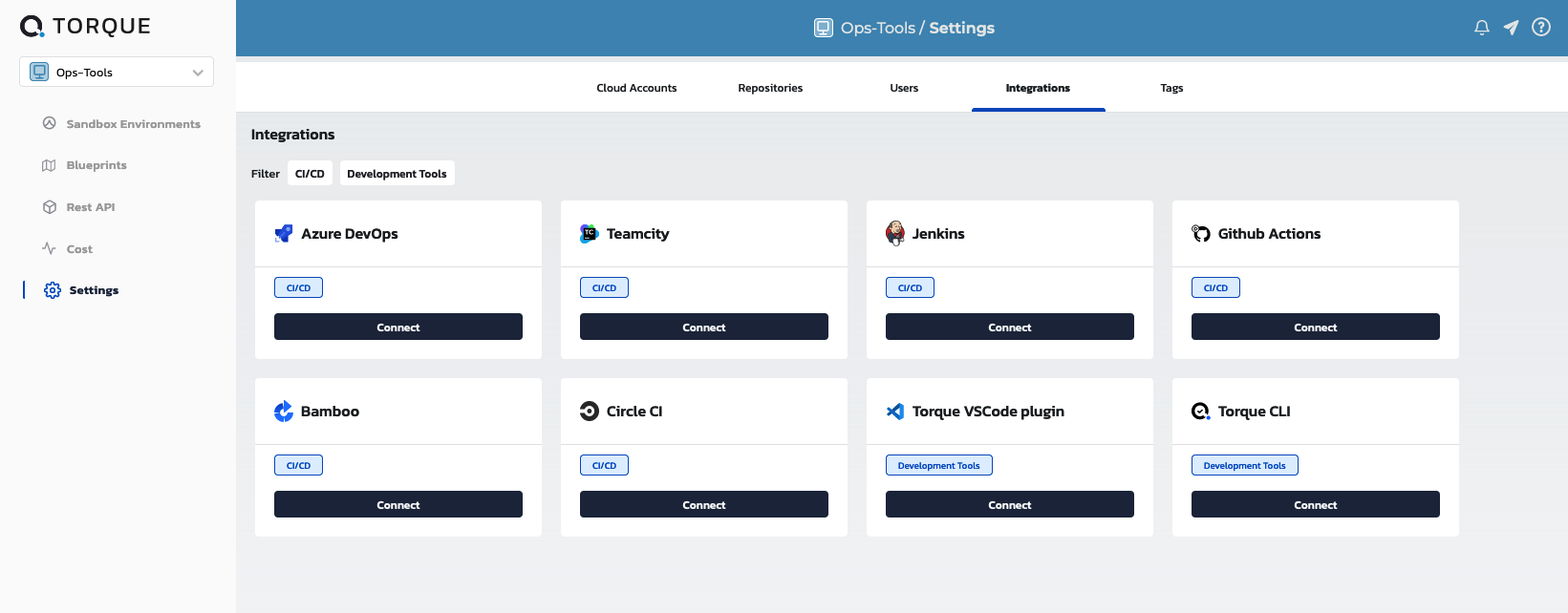Connect the Torque CLI integration
The height and width of the screenshot is (613, 1568).
[x=1315, y=504]
